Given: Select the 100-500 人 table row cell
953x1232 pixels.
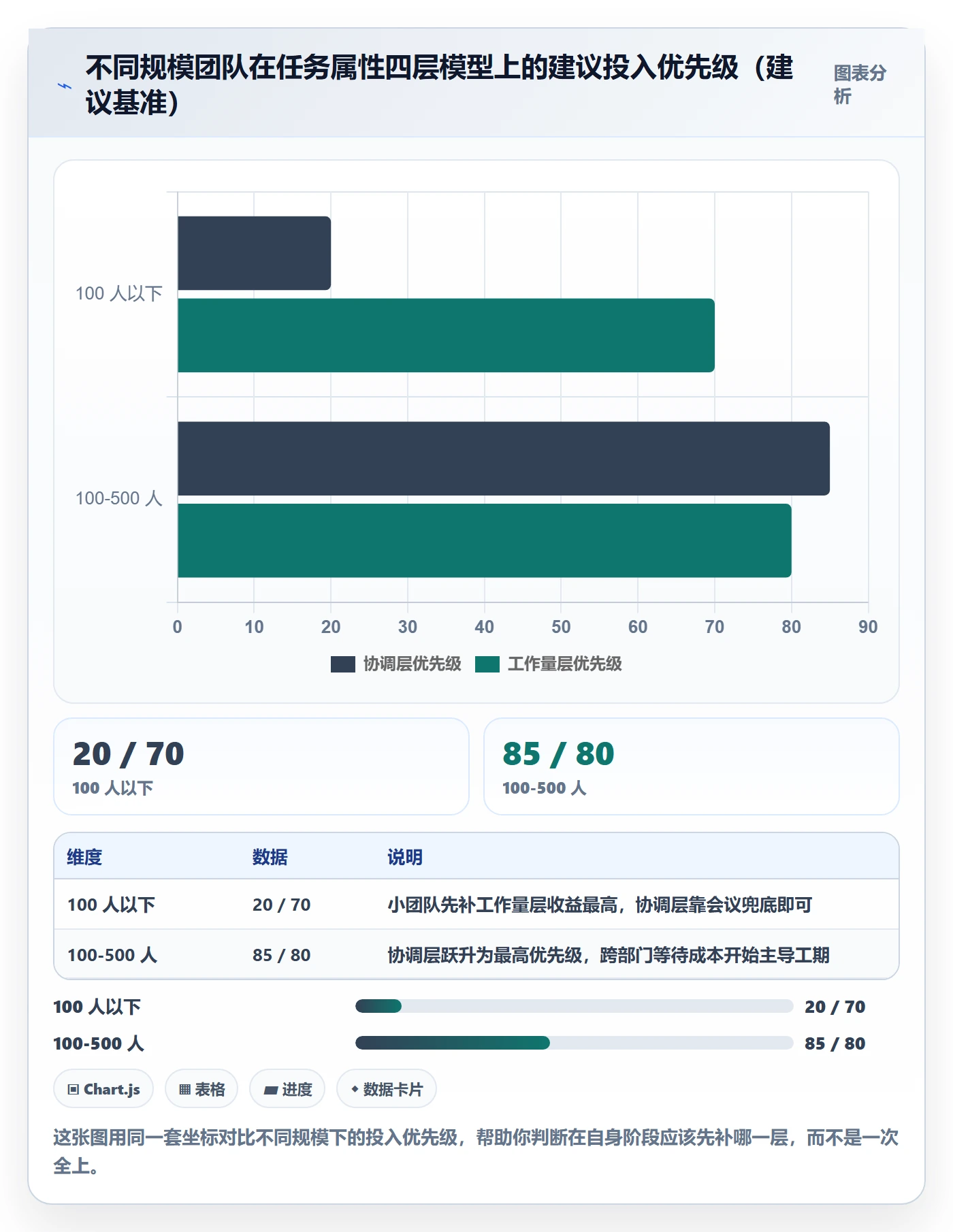Looking at the screenshot, I should pyautogui.click(x=112, y=955).
